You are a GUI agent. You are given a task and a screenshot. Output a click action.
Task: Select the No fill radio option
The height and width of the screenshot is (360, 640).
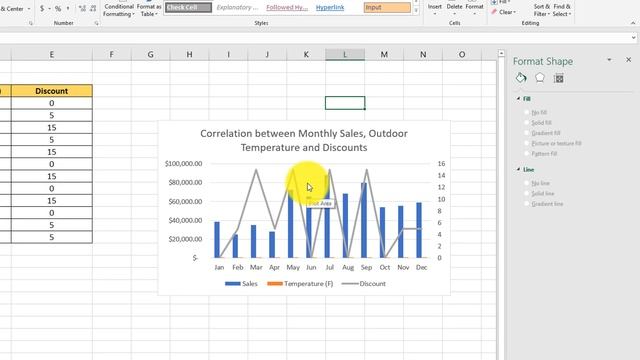coord(527,112)
